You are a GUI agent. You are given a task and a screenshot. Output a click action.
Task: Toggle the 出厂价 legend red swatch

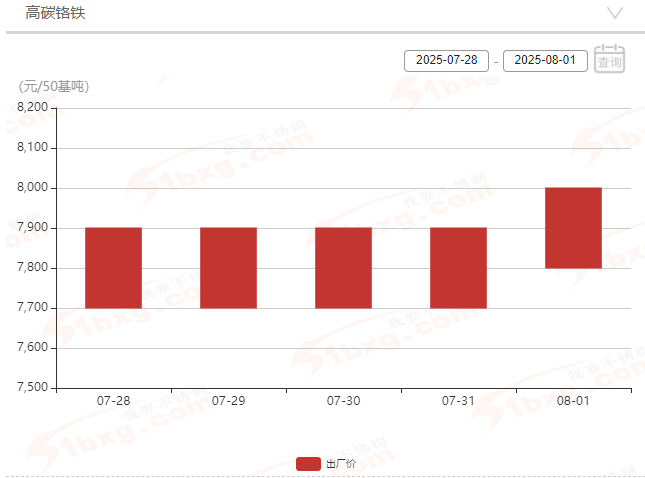click(309, 463)
